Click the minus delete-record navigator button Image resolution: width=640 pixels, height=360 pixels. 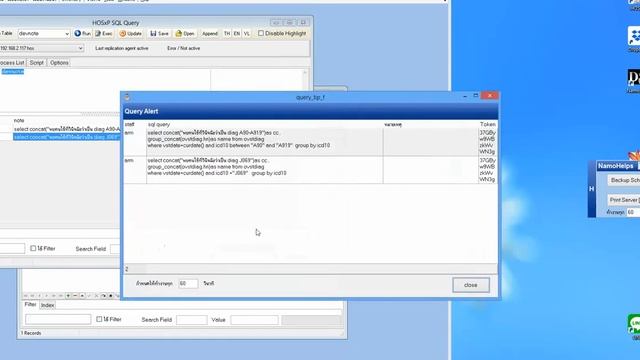point(75,296)
